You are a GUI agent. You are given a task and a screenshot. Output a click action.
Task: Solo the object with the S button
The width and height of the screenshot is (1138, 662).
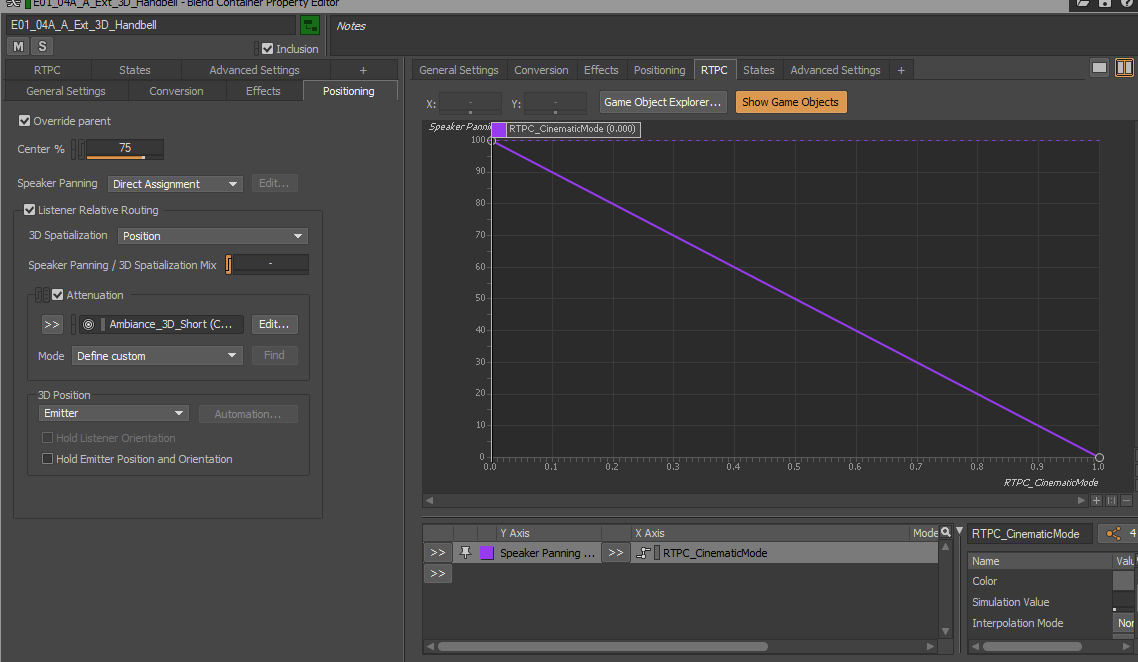(42, 46)
